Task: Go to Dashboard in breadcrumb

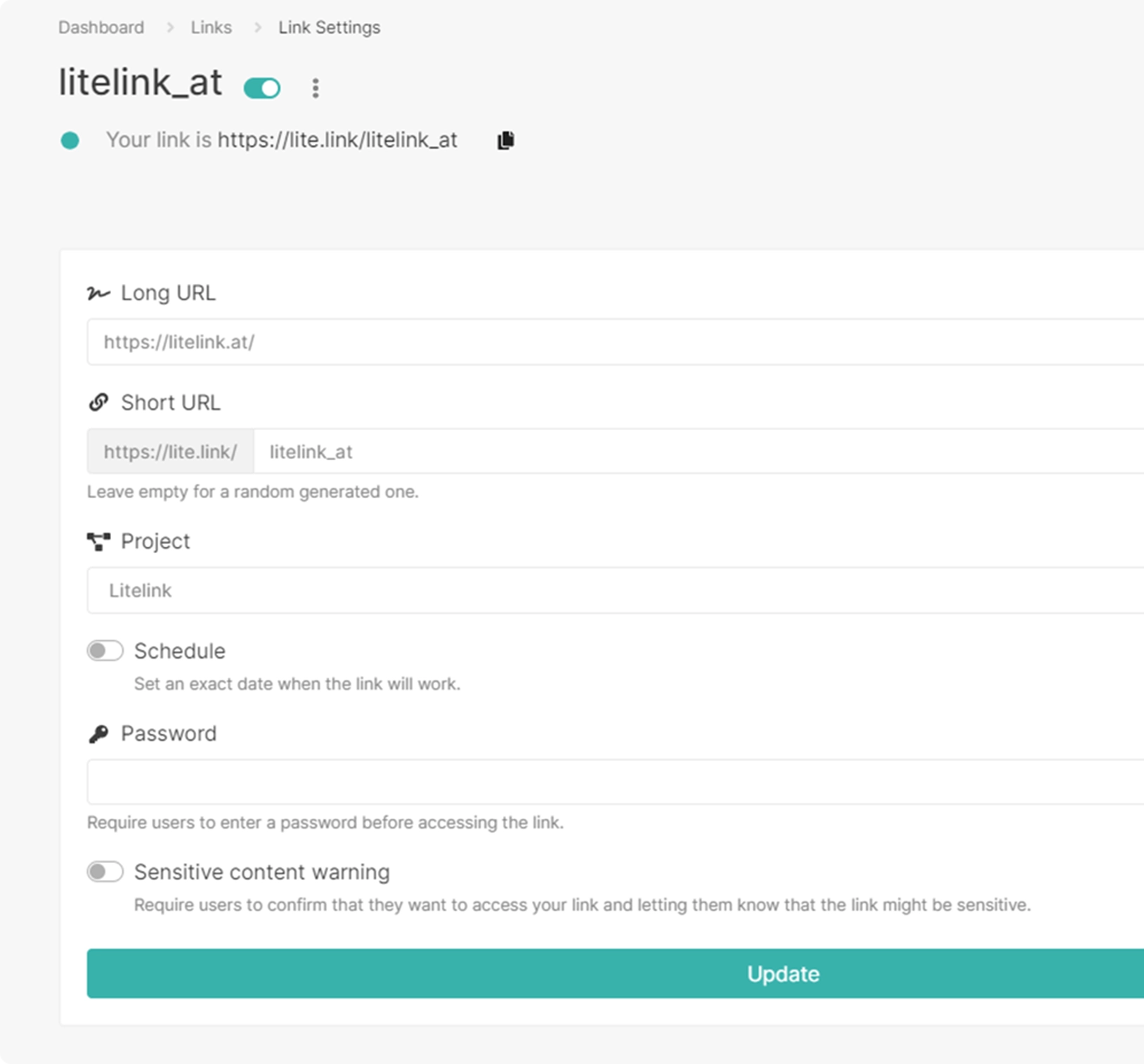Action: pos(101,27)
